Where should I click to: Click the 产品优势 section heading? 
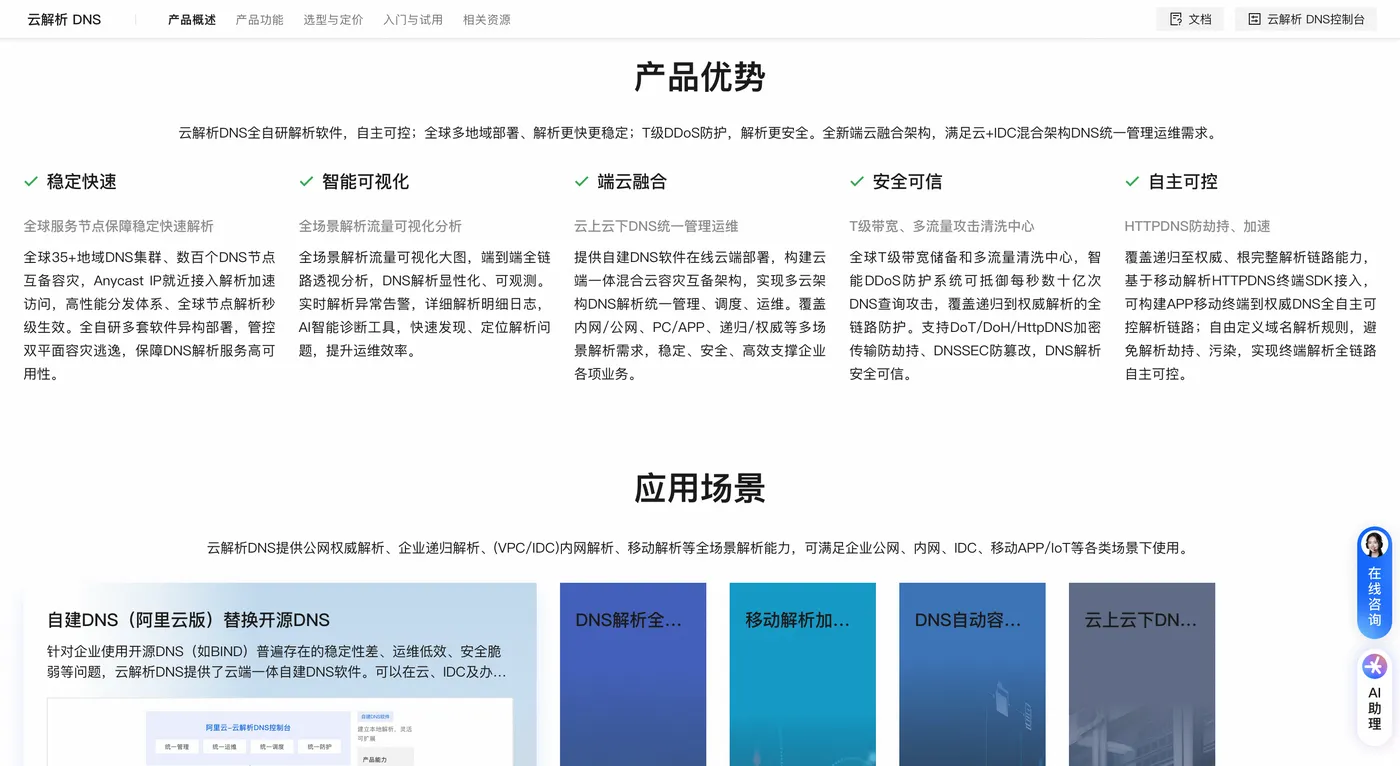(x=700, y=77)
